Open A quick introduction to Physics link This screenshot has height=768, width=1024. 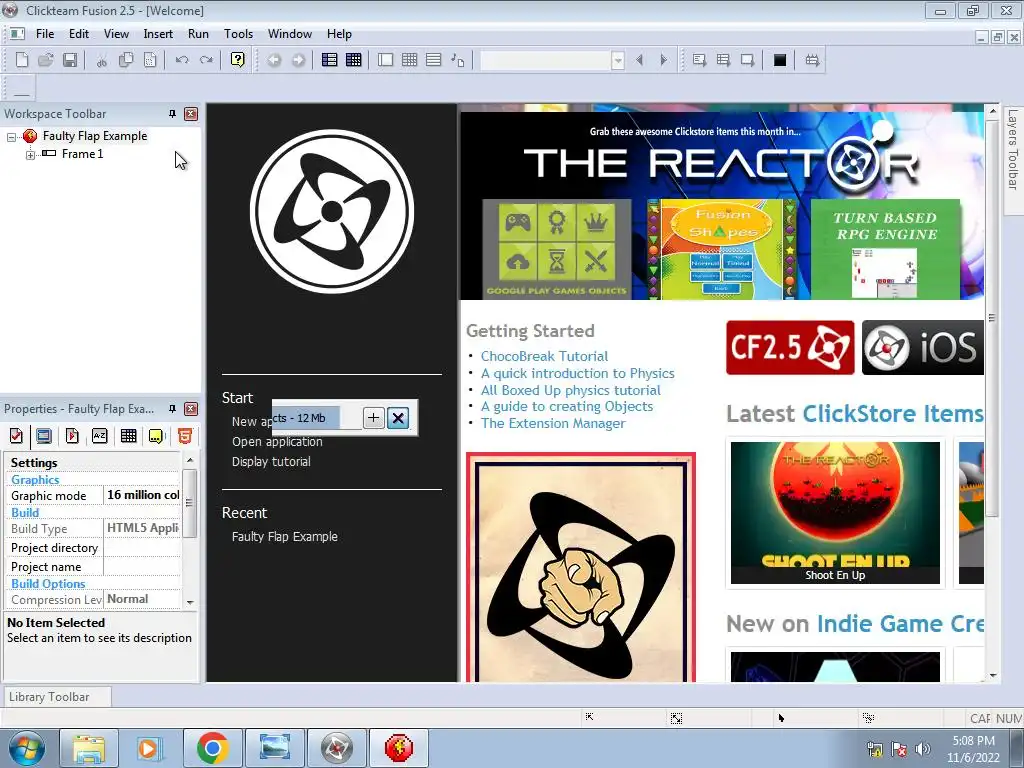click(x=578, y=373)
